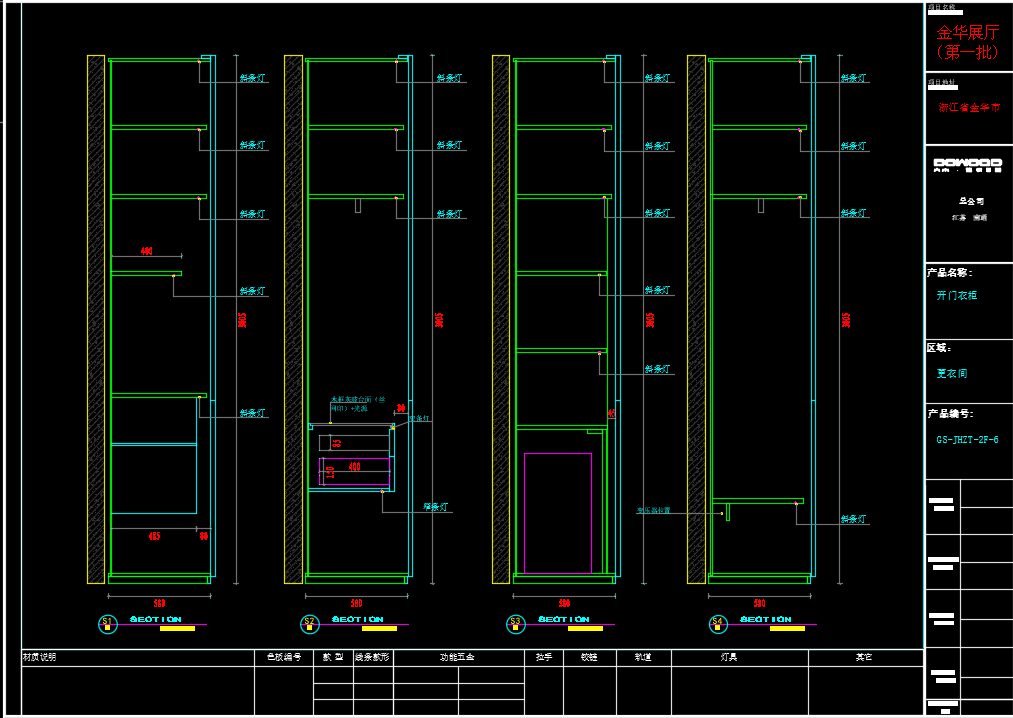Click the S1 section marker circle

click(x=107, y=624)
